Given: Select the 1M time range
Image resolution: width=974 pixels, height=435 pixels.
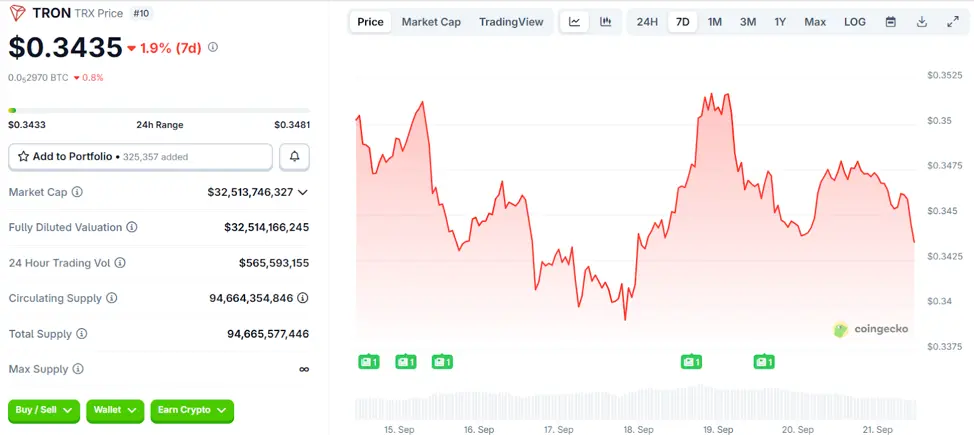Looking at the screenshot, I should coord(715,22).
